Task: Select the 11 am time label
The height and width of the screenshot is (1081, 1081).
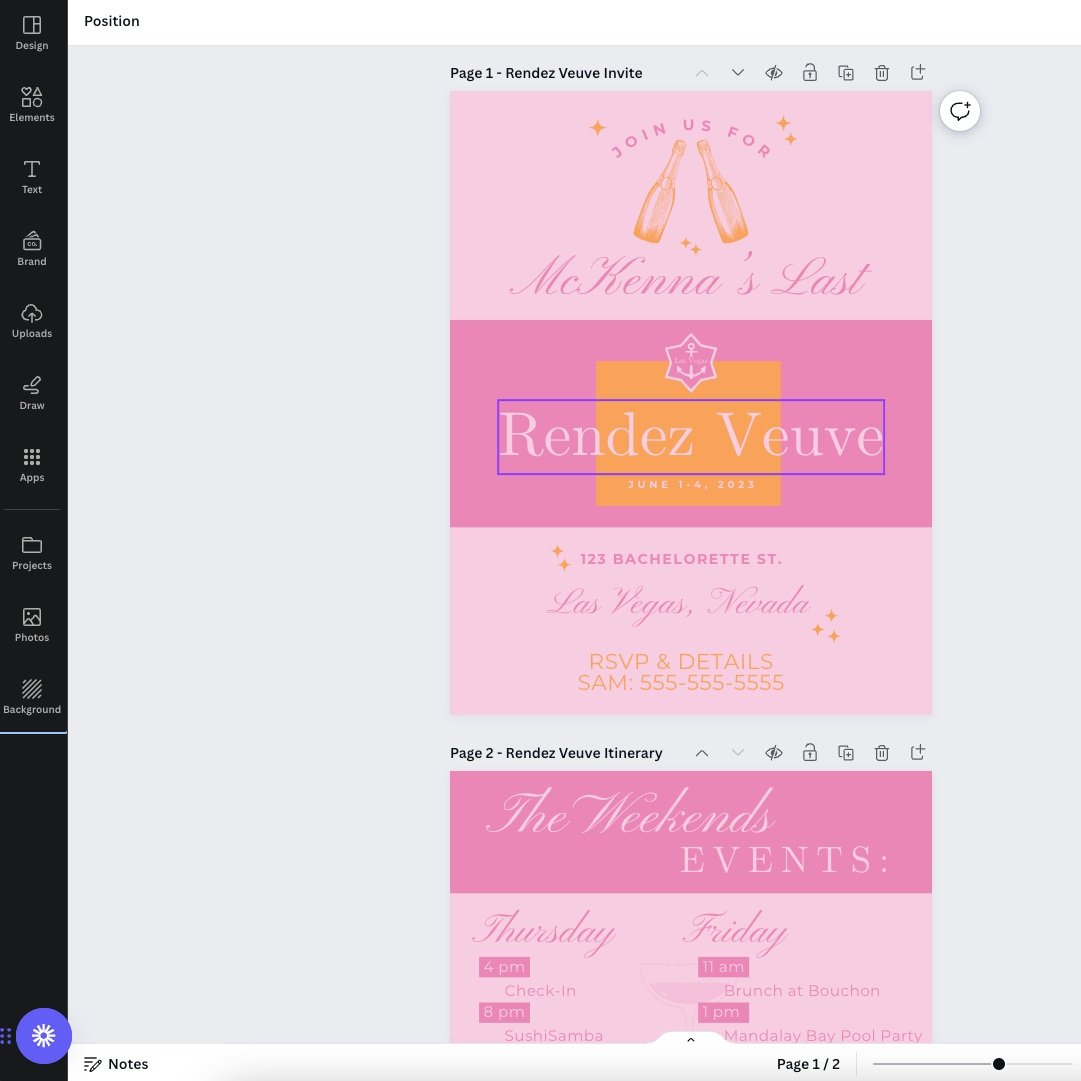Action: 723,967
